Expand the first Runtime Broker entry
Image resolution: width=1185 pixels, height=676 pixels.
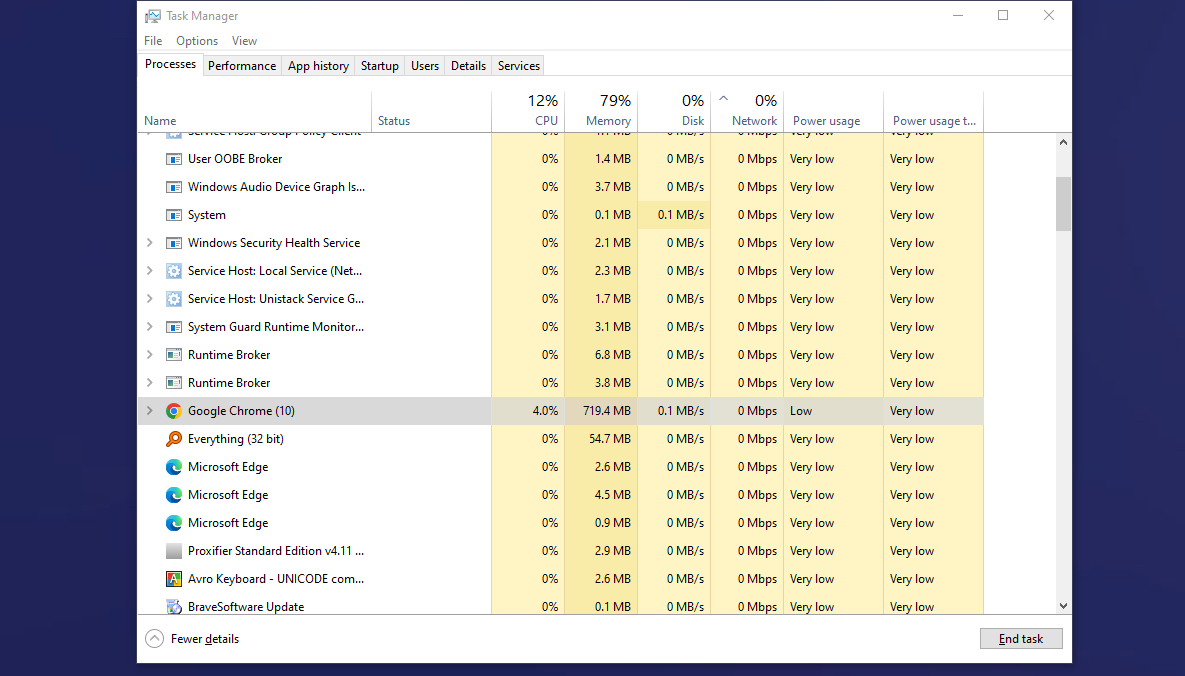click(150, 355)
